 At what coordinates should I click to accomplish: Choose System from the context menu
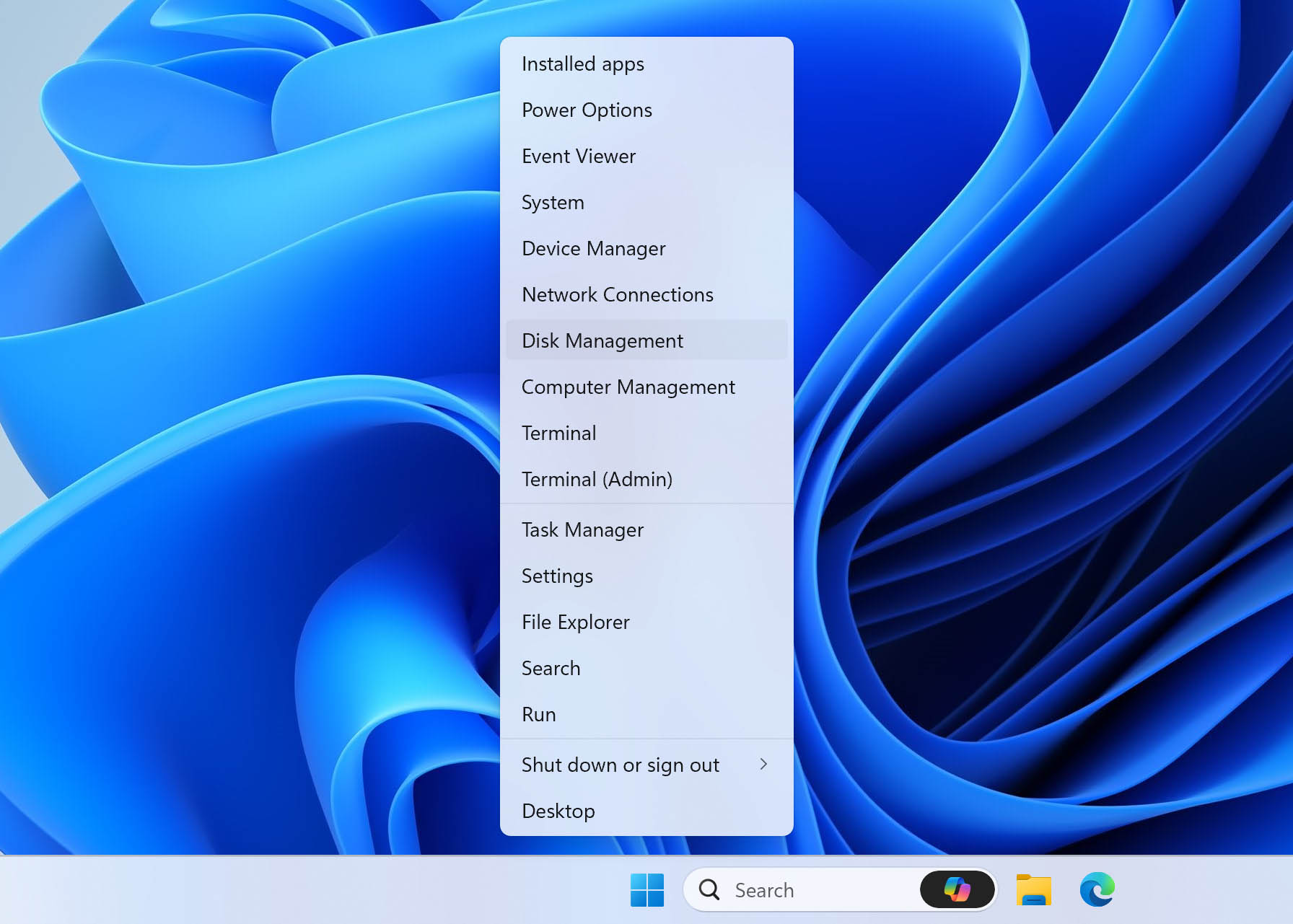pyautogui.click(x=553, y=203)
